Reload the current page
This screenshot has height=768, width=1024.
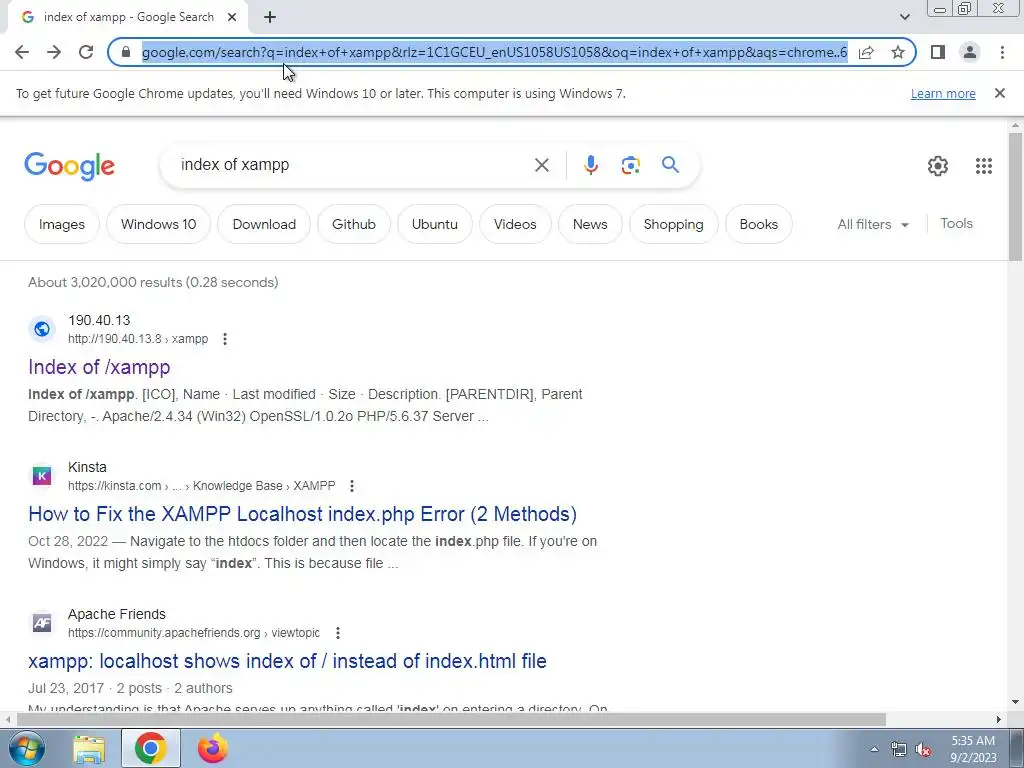pyautogui.click(x=86, y=52)
